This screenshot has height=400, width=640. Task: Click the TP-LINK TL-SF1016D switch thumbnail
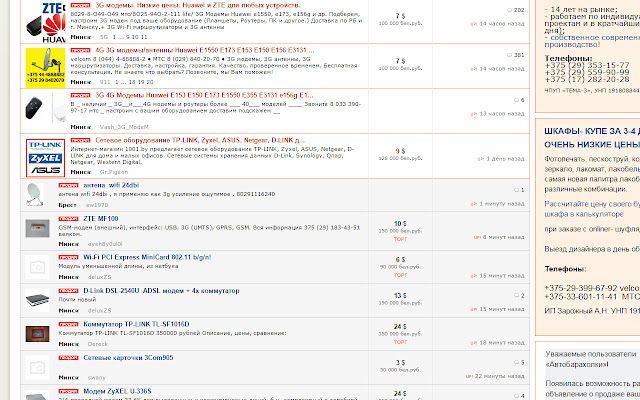point(38,334)
